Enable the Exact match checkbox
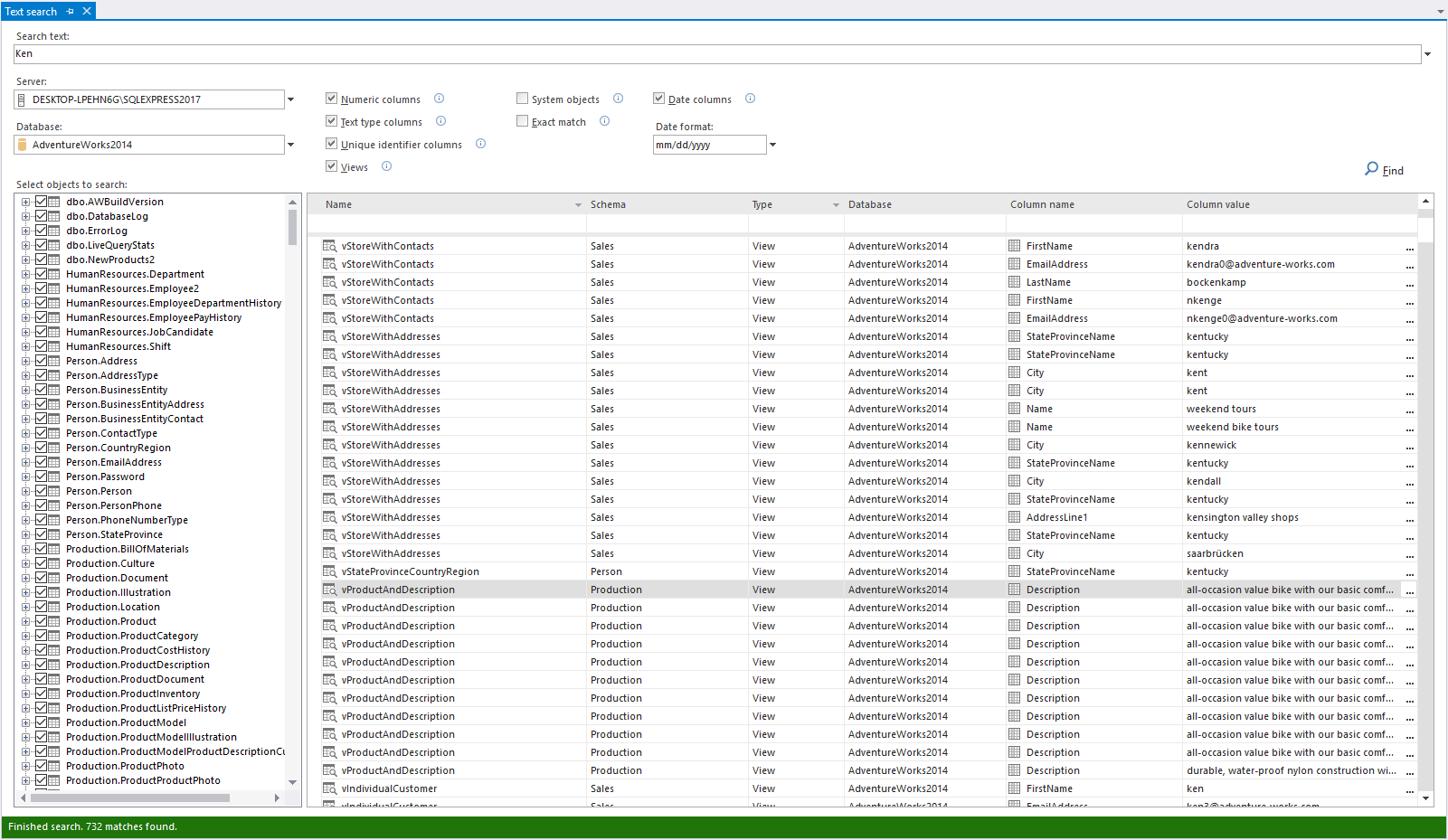The width and height of the screenshot is (1448, 840). 523,121
